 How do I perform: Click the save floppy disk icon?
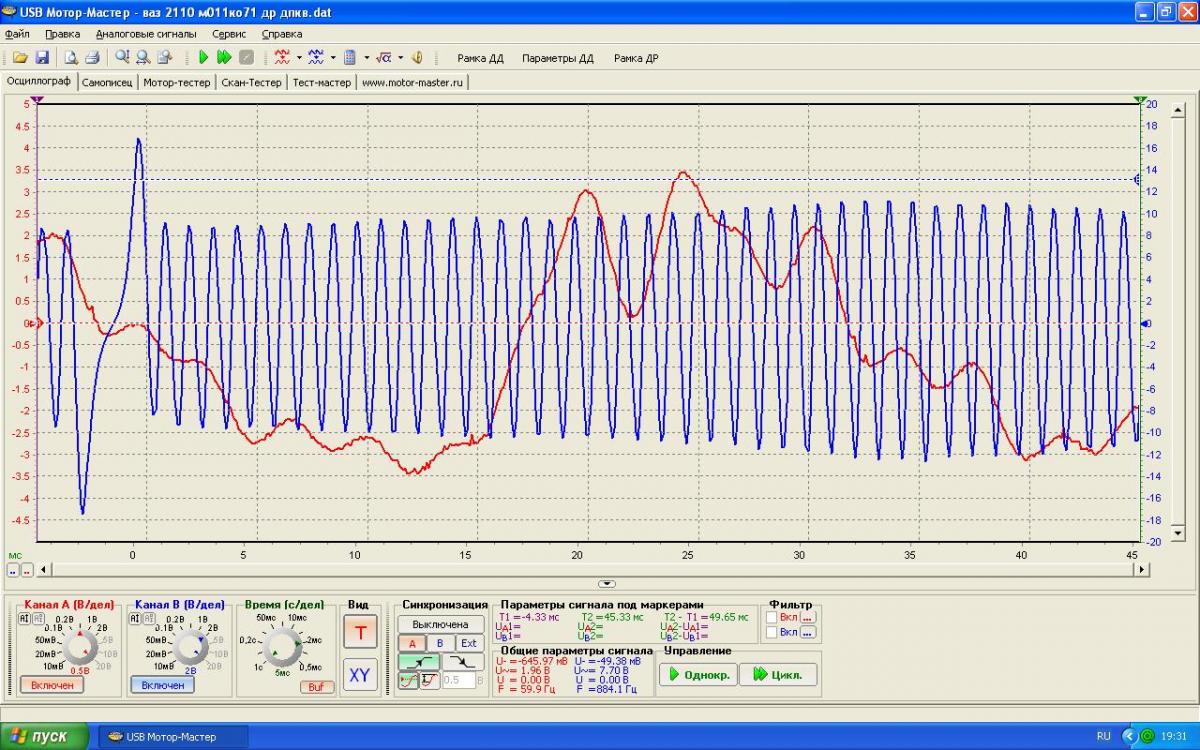point(42,58)
